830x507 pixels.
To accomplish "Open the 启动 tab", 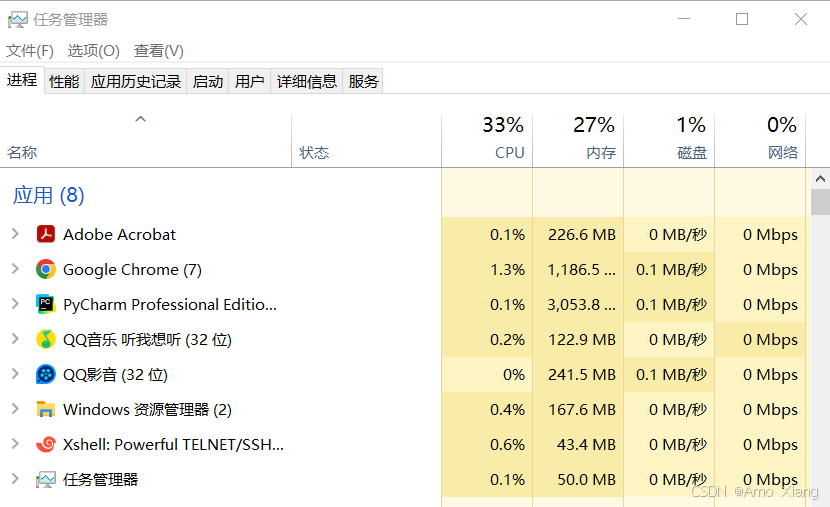I will tap(208, 82).
